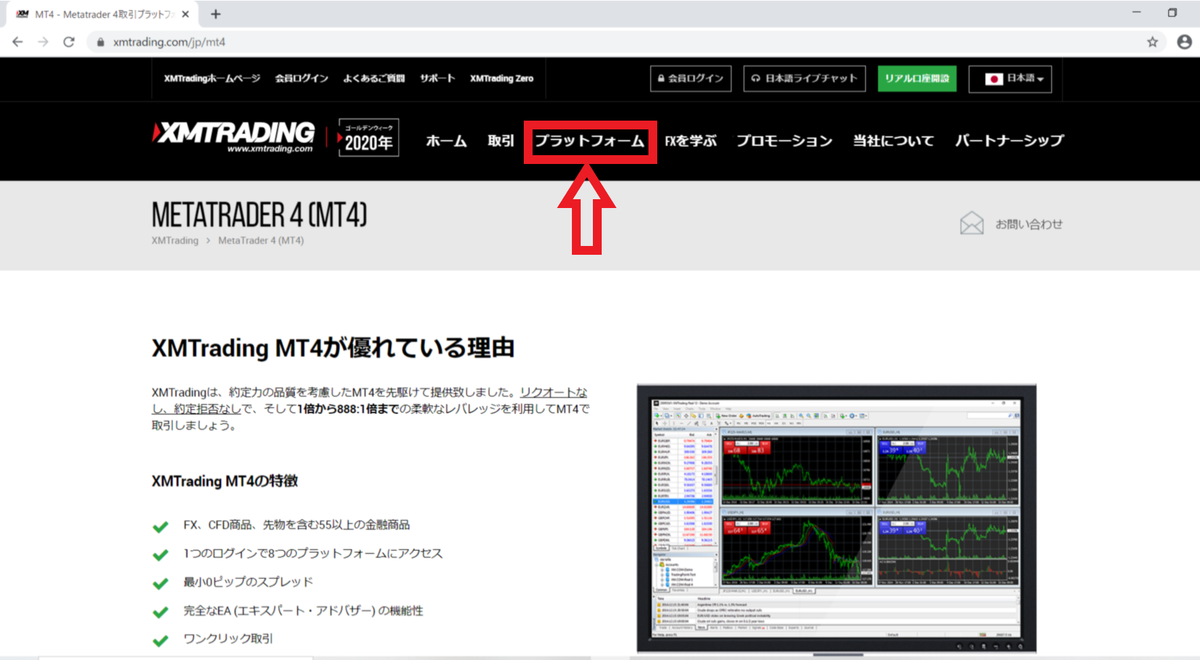Restore the browser window size button

pyautogui.click(x=1172, y=13)
